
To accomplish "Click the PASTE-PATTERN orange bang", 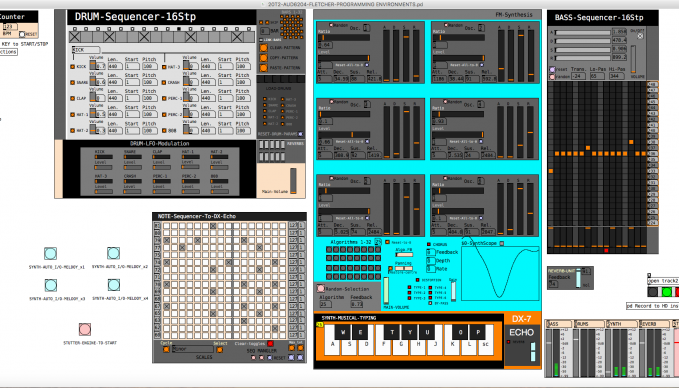I will (x=263, y=68).
